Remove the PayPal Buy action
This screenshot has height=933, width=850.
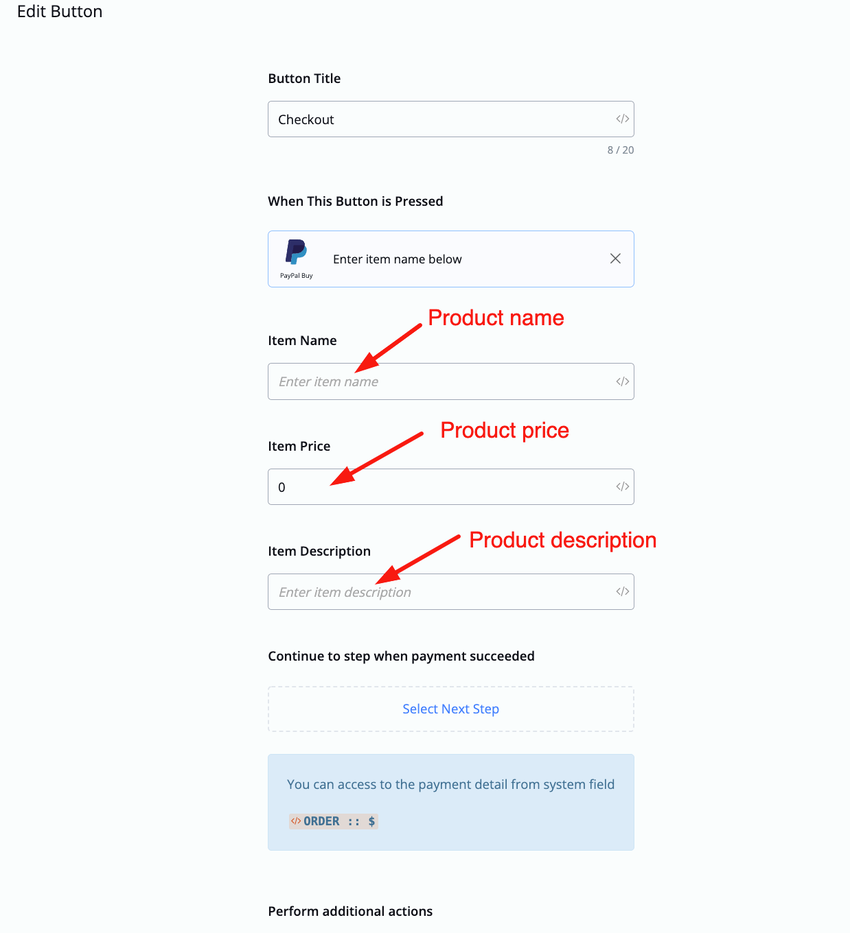615,259
